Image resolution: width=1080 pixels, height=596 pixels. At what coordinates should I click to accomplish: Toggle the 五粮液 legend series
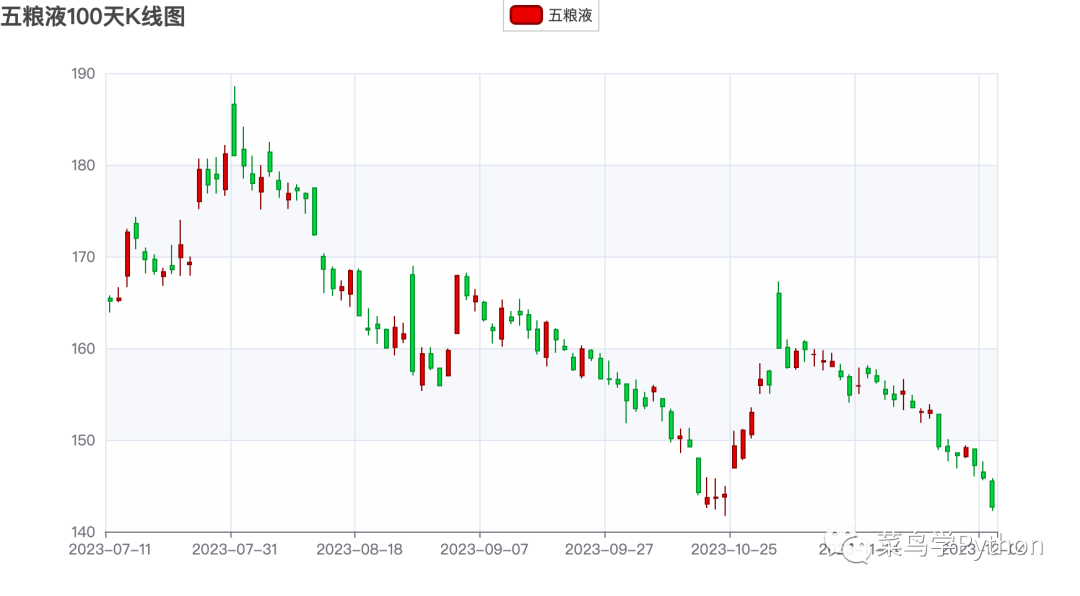tap(551, 15)
